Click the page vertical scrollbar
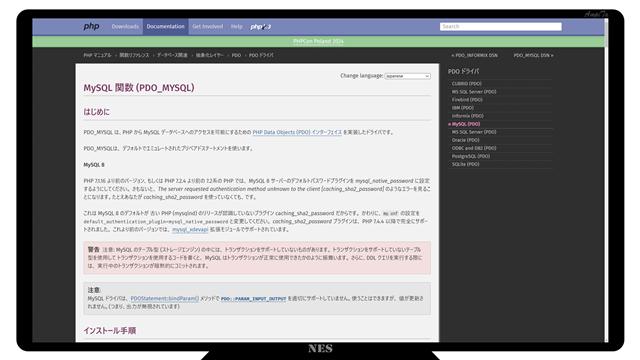The width and height of the screenshot is (640, 360). tap(606, 180)
